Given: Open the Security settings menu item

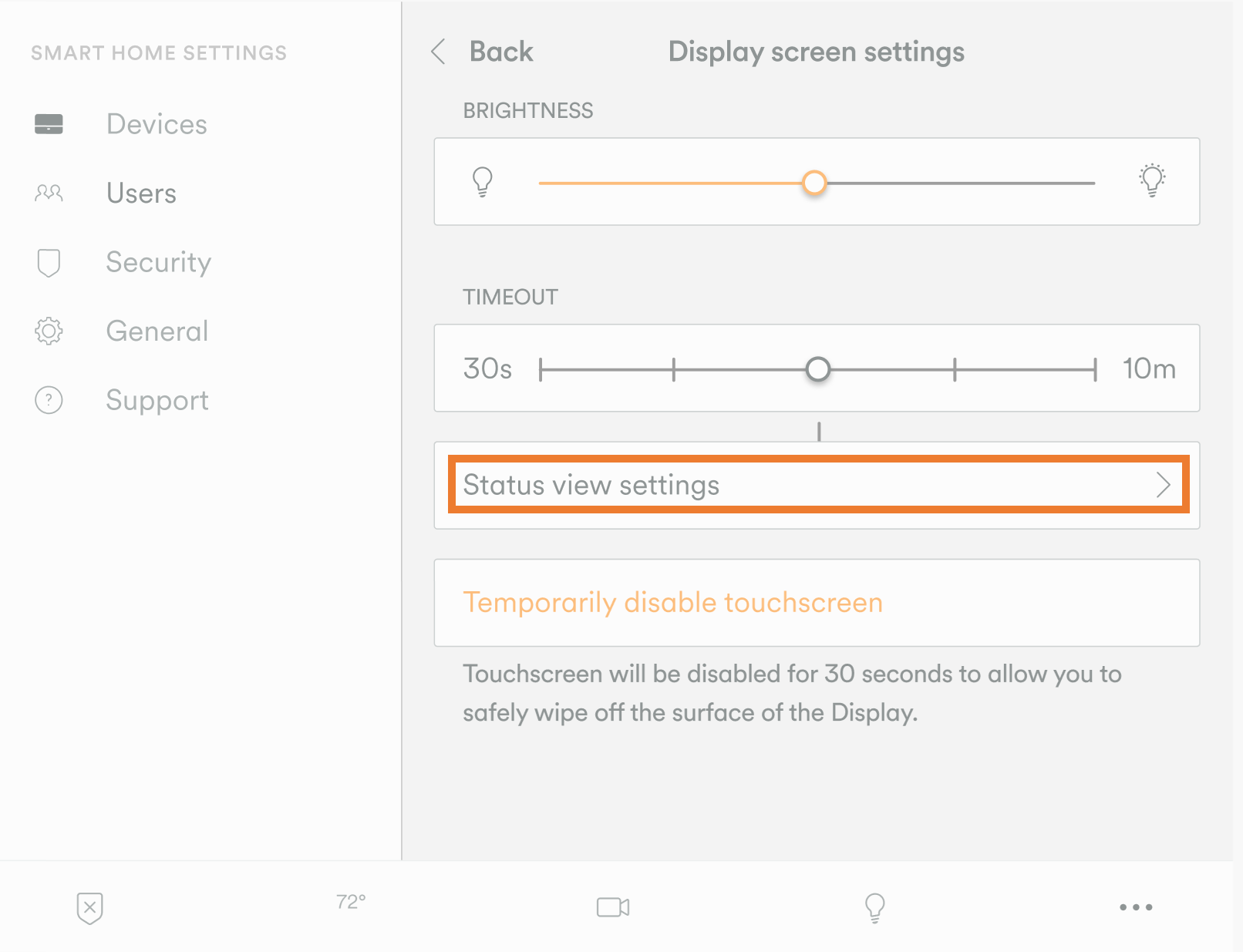Looking at the screenshot, I should coord(158,262).
